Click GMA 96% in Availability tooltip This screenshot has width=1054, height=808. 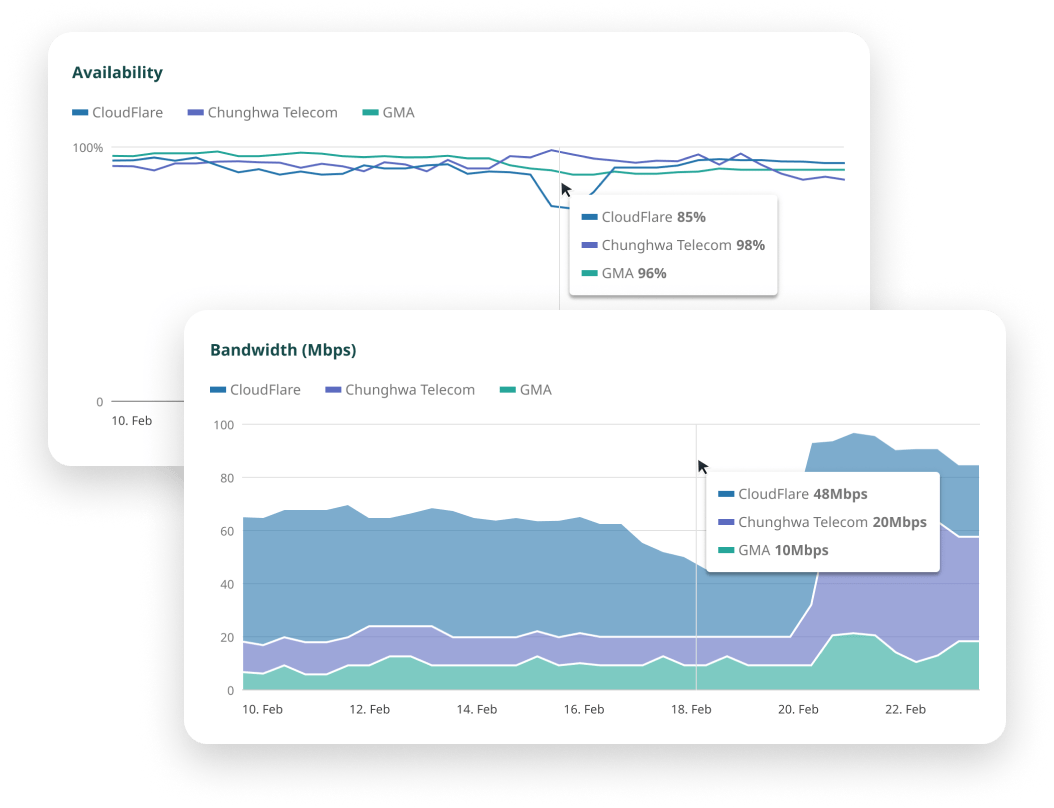pos(624,274)
